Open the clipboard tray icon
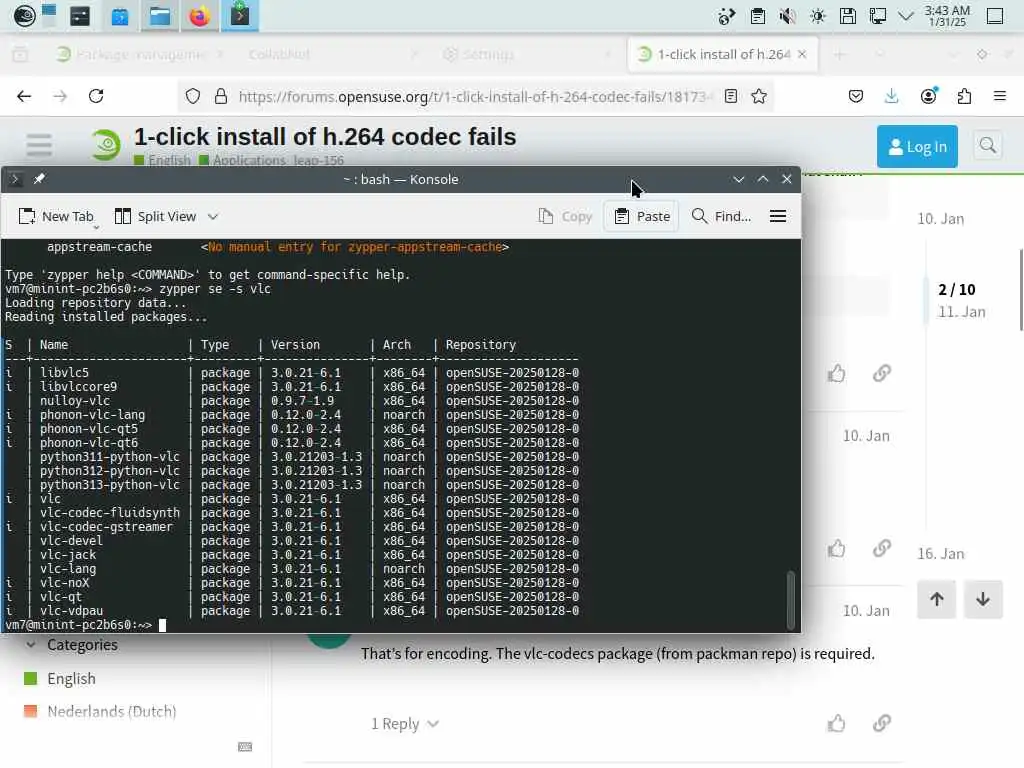The width and height of the screenshot is (1024, 768). [x=758, y=16]
